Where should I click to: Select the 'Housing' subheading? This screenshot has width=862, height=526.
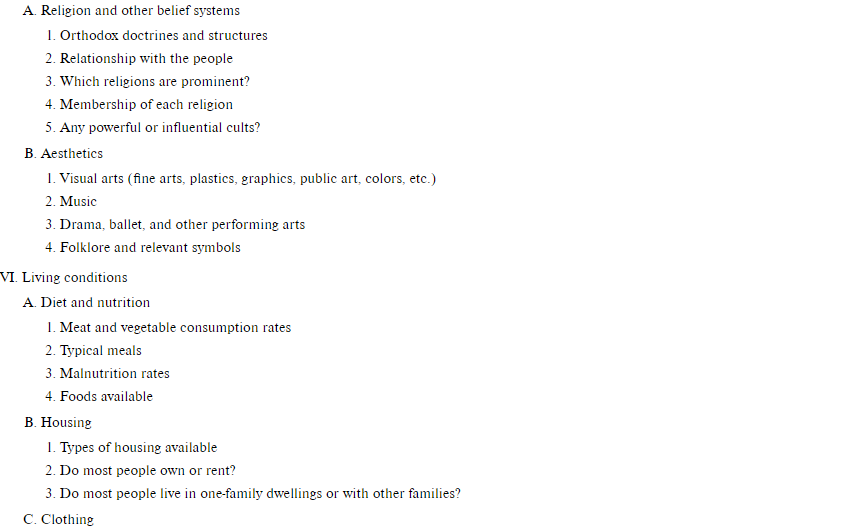pos(66,423)
